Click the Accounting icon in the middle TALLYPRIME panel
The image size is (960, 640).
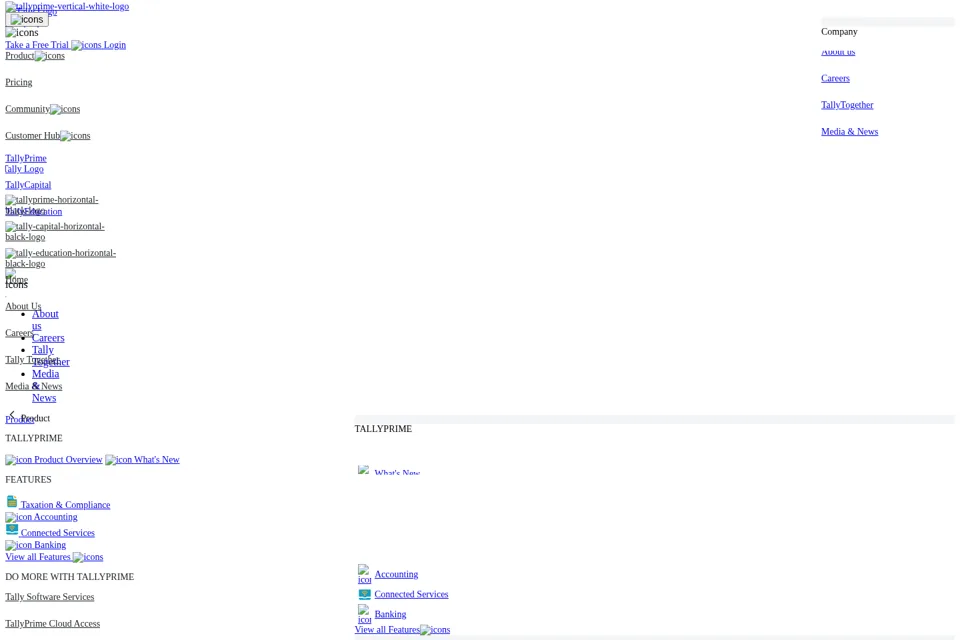coord(364,574)
